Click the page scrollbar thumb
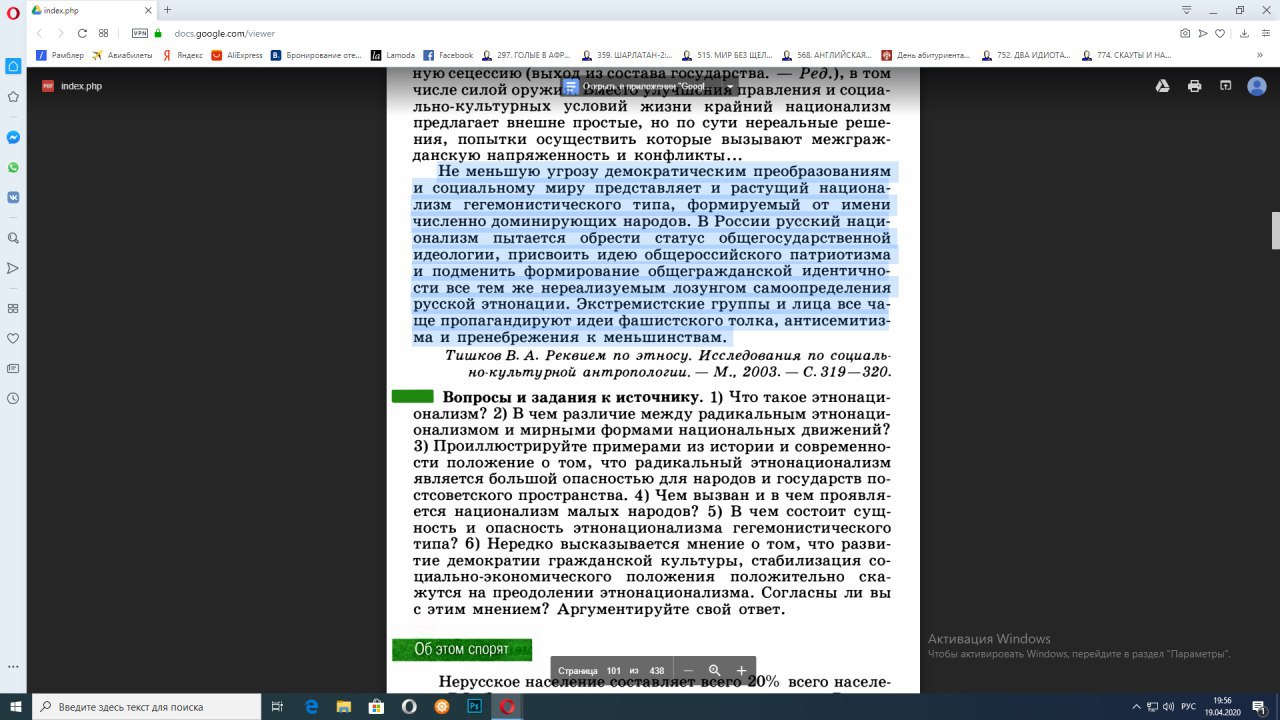 click(x=1275, y=230)
